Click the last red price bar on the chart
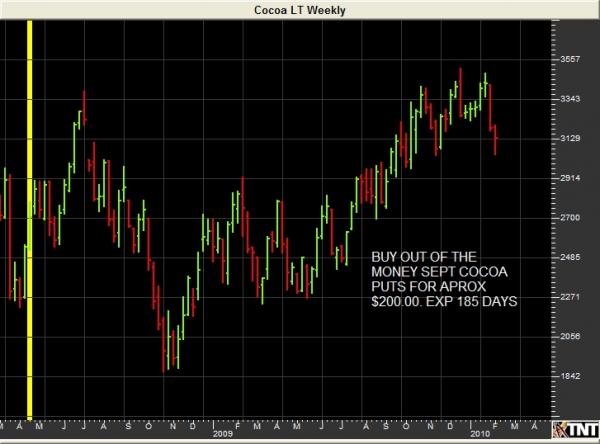 click(497, 140)
